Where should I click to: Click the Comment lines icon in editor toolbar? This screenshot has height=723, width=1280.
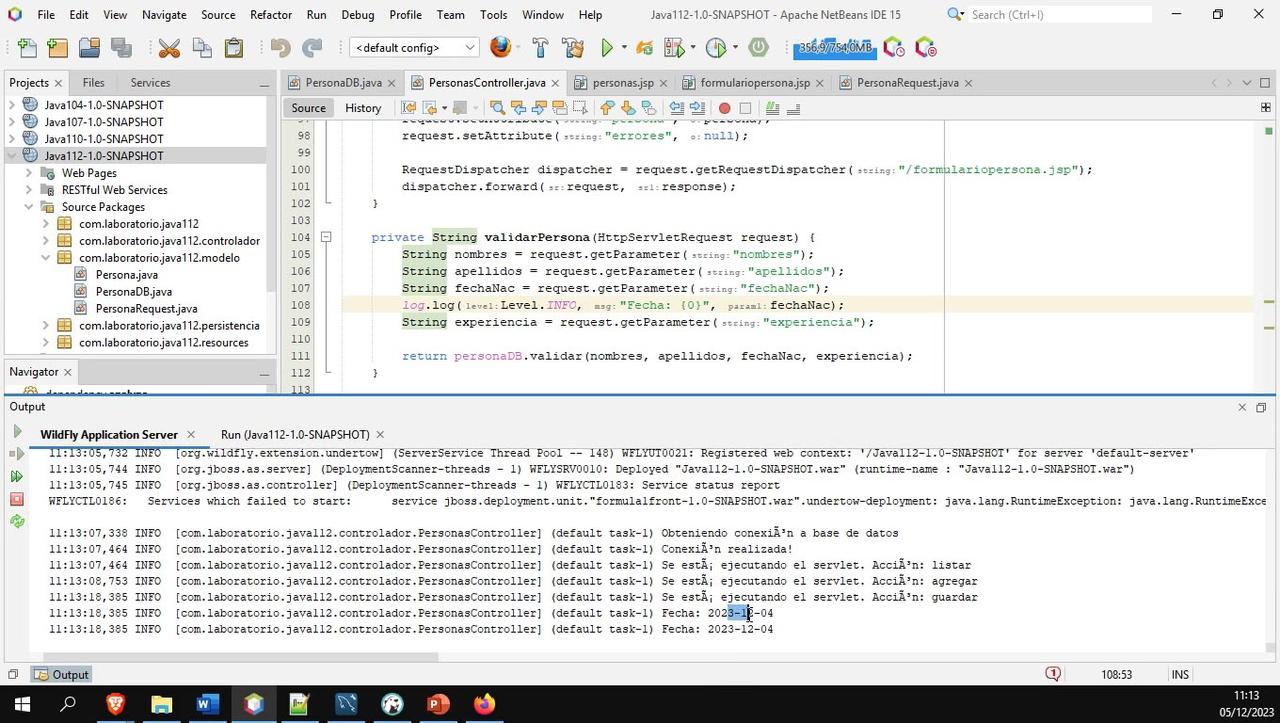point(770,107)
